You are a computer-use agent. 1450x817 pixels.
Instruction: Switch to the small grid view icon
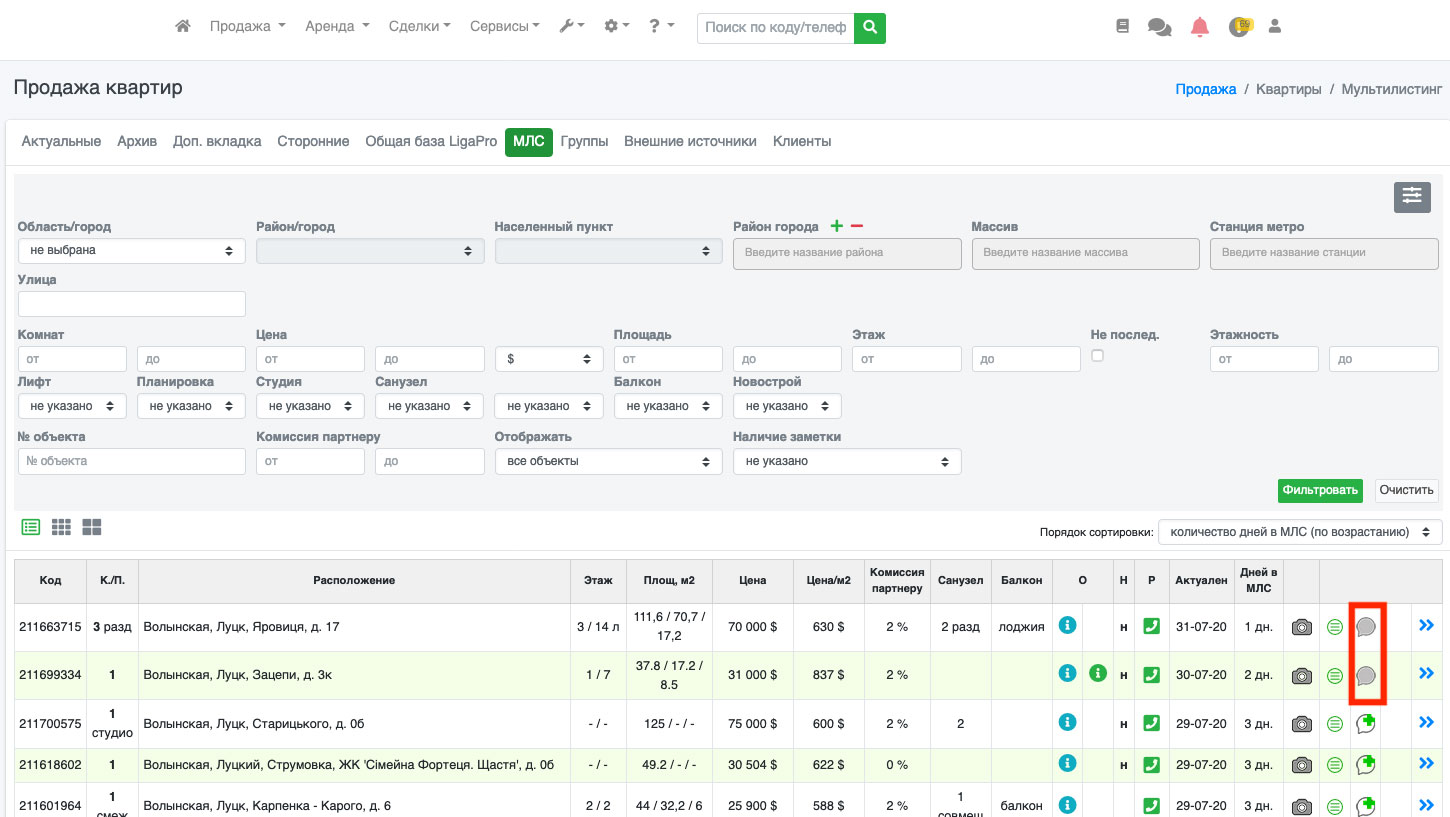coord(61,527)
